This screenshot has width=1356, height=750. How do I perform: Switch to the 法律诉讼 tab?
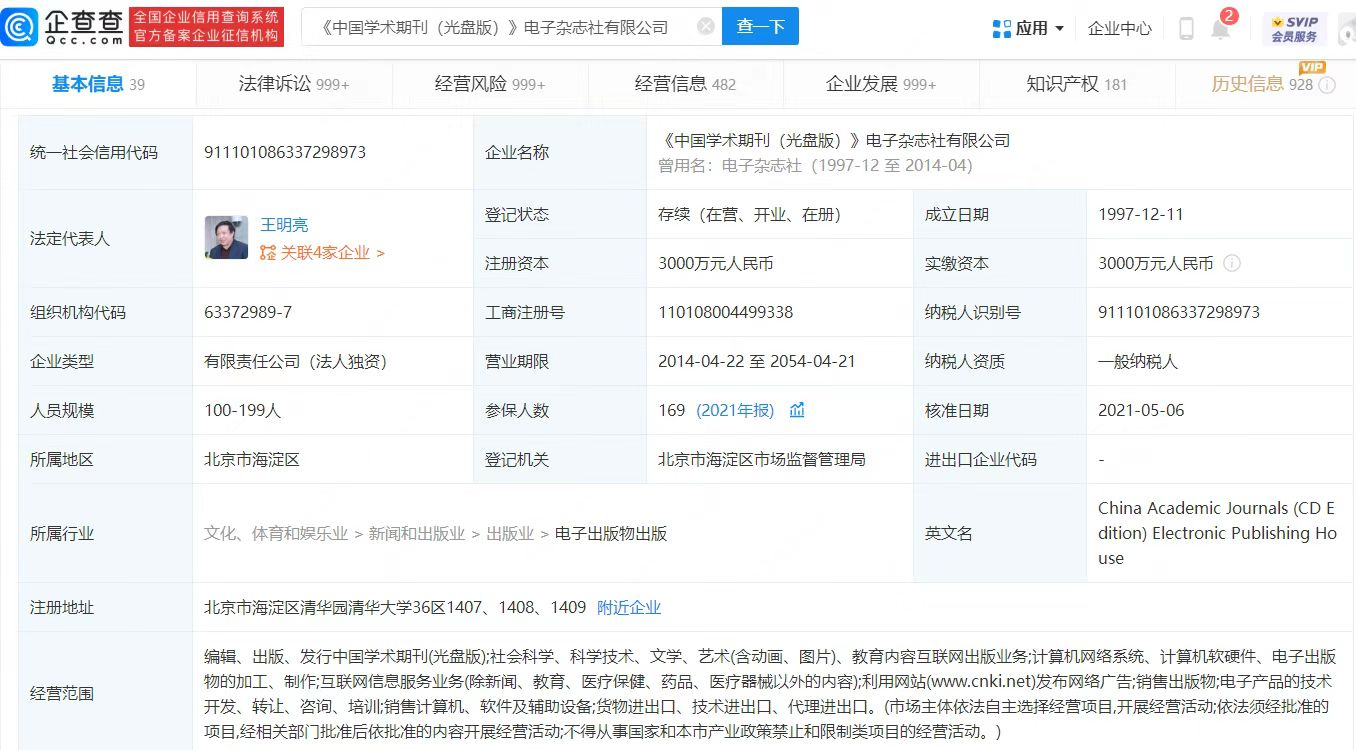293,85
